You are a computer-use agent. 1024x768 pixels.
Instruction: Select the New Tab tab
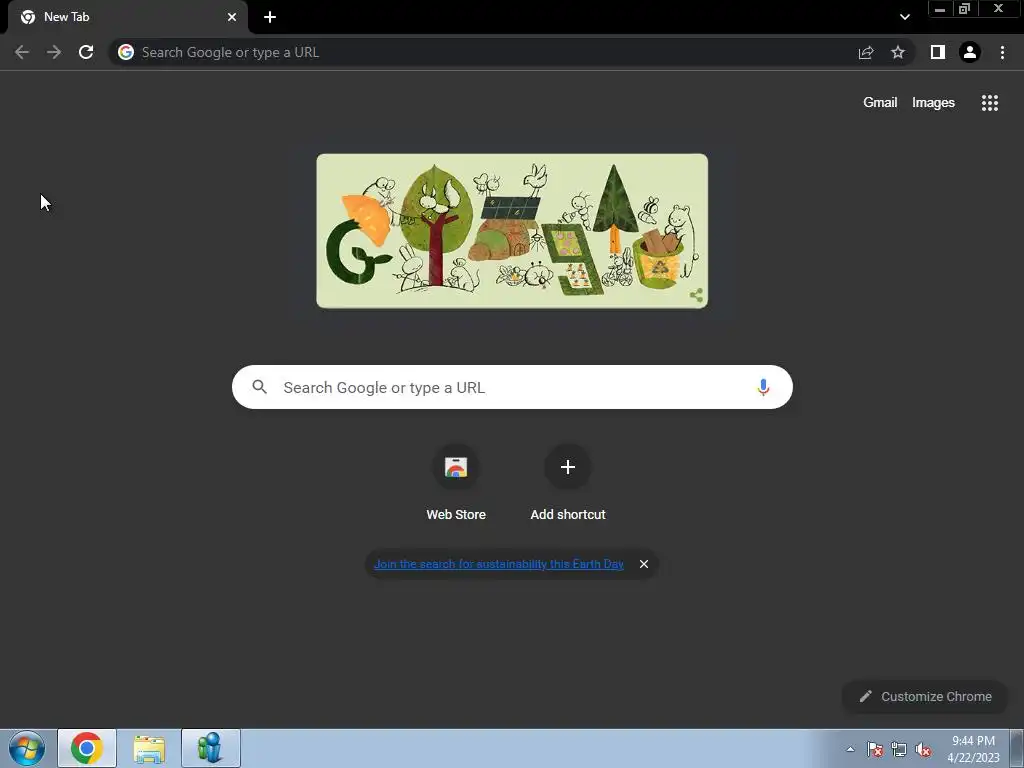[x=128, y=17]
